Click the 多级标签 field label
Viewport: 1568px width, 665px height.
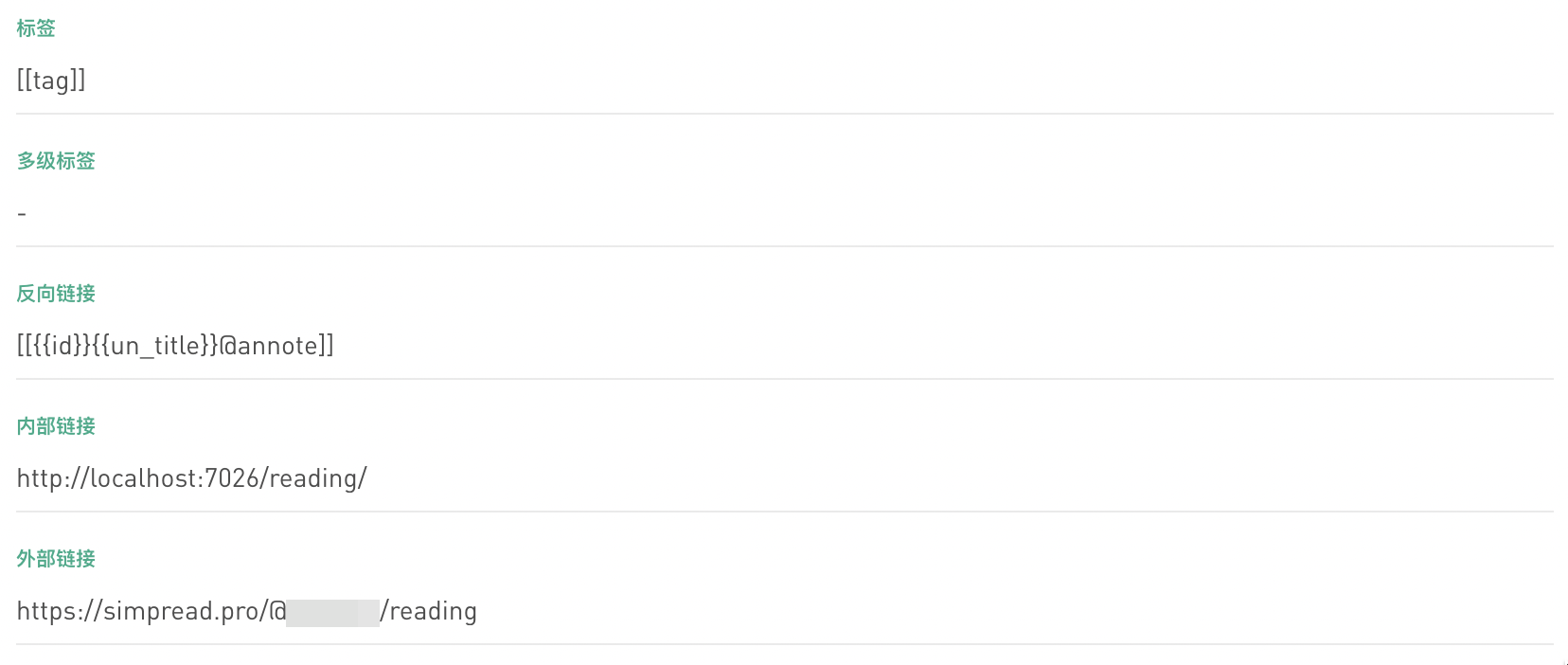(x=56, y=161)
